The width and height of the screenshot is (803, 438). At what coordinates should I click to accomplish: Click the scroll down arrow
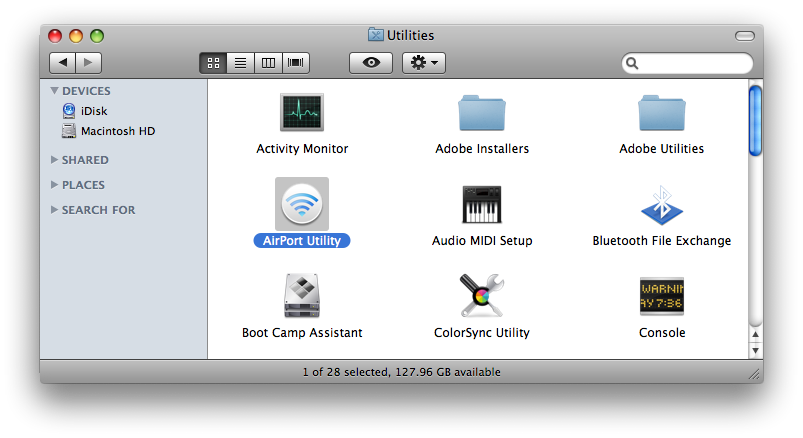coord(755,350)
